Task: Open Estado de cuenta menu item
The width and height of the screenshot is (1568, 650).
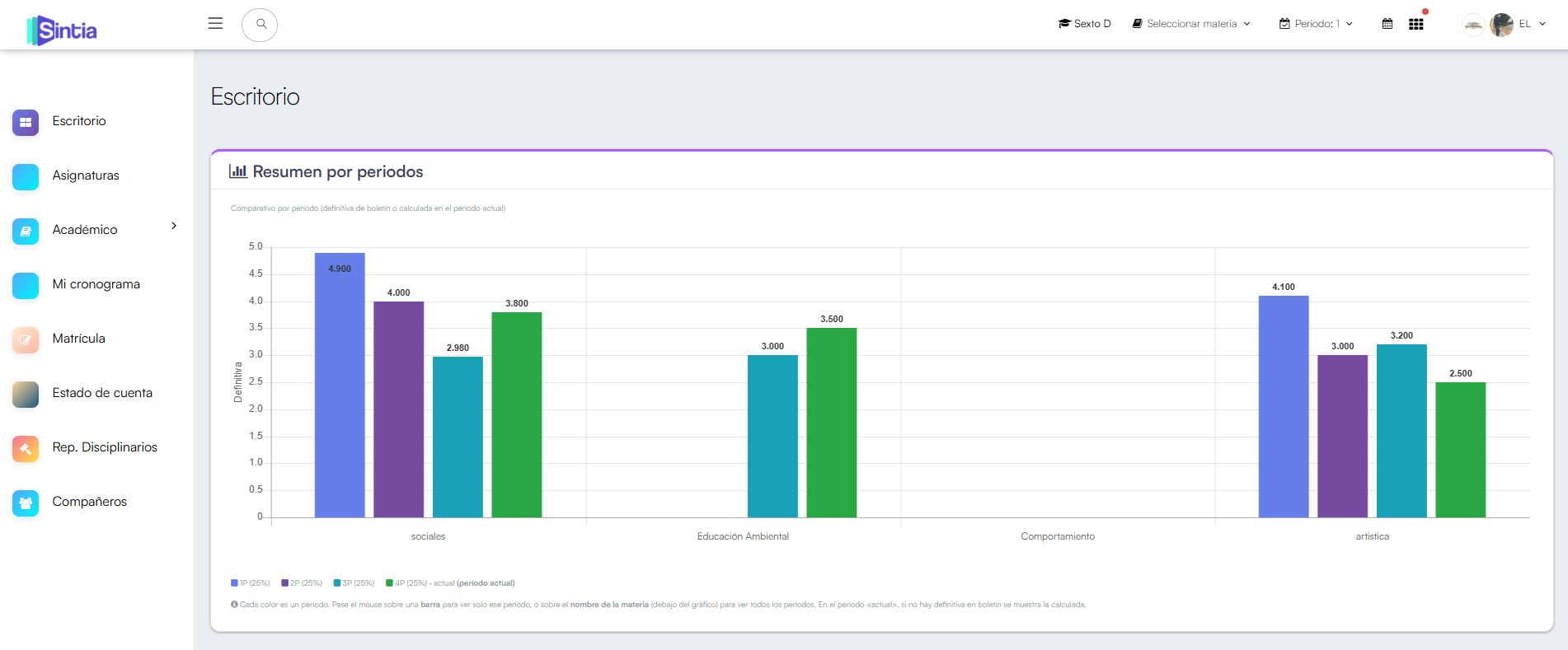Action: pyautogui.click(x=102, y=393)
